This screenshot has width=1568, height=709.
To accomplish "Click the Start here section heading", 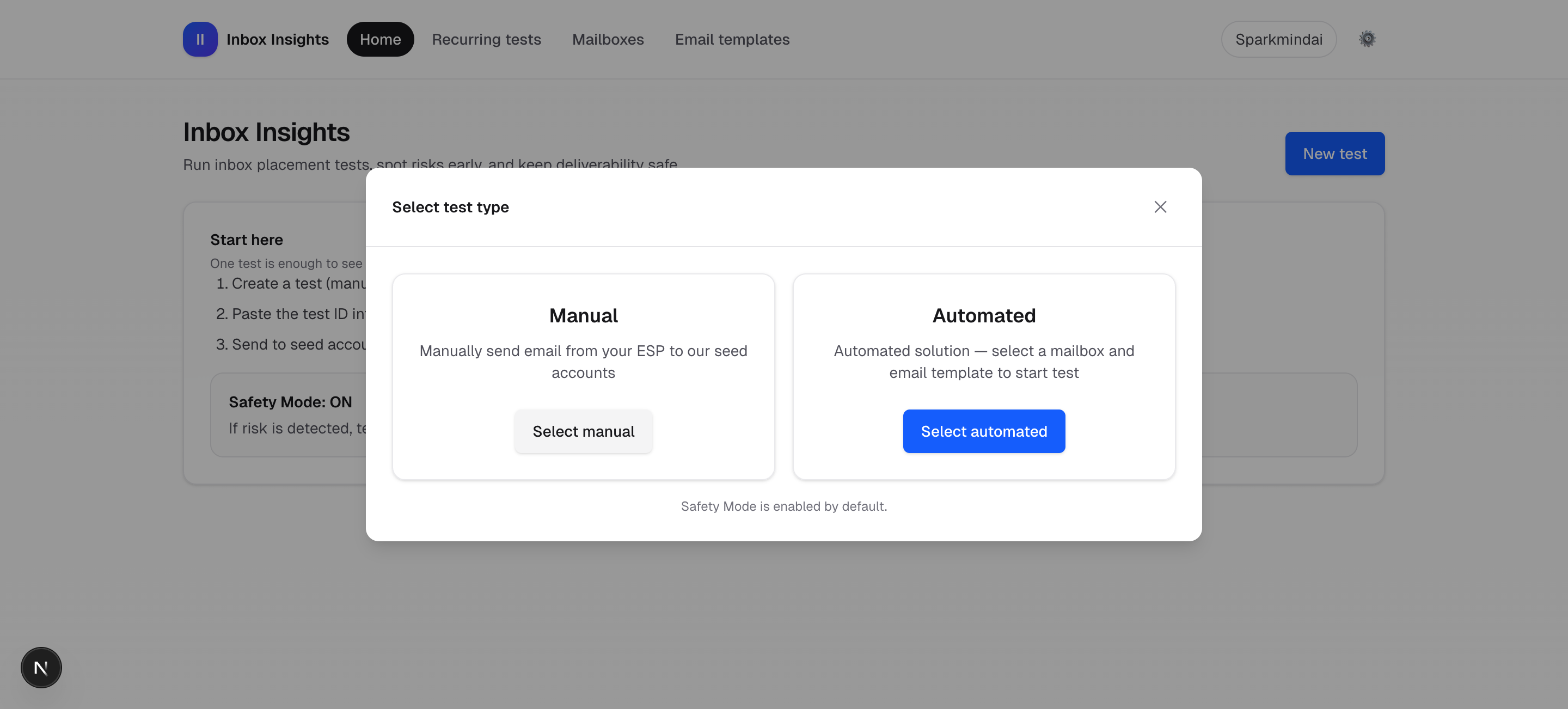I will coord(246,239).
